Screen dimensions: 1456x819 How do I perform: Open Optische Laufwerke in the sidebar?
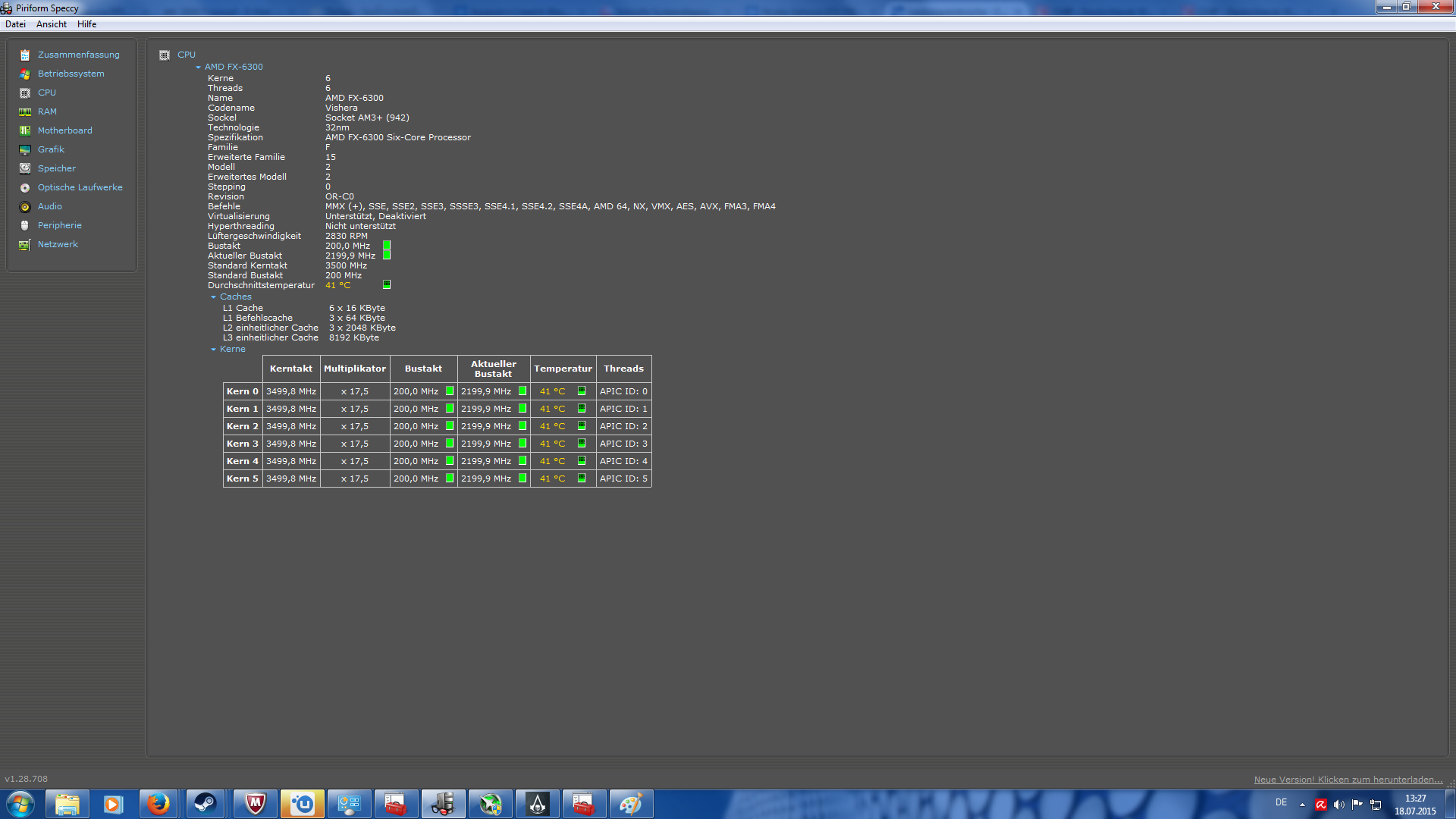(80, 187)
